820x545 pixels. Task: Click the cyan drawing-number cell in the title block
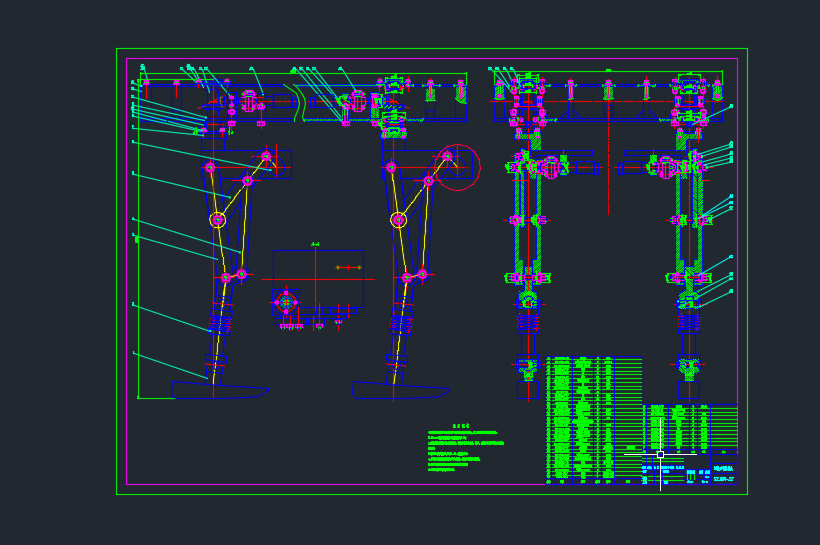pos(724,479)
